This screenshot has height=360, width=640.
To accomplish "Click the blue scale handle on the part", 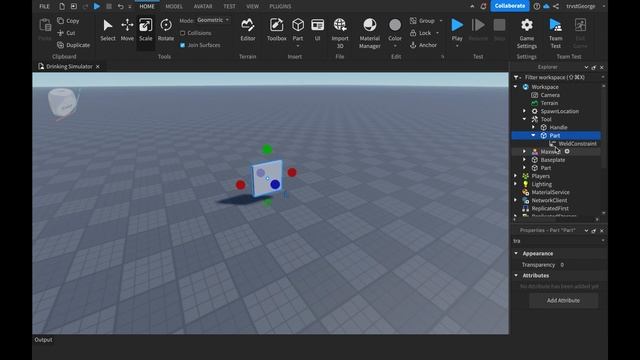I will 275,184.
